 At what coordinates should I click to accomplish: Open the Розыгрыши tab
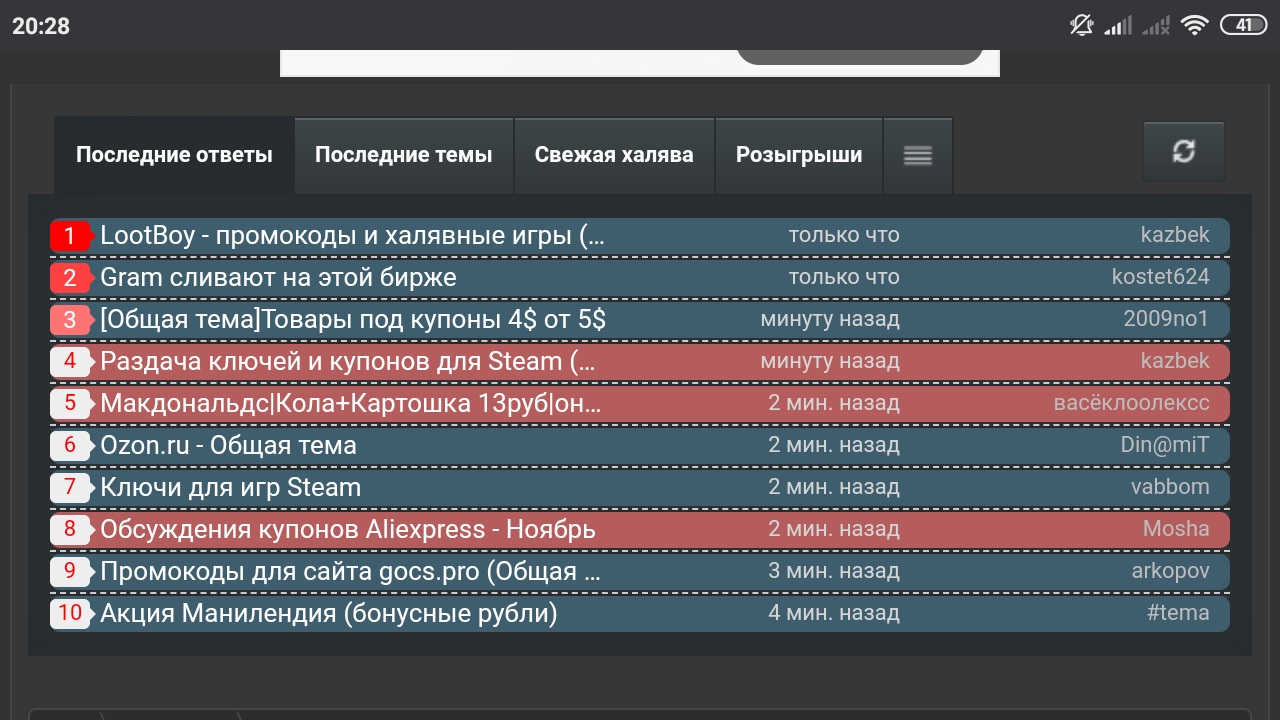point(799,155)
